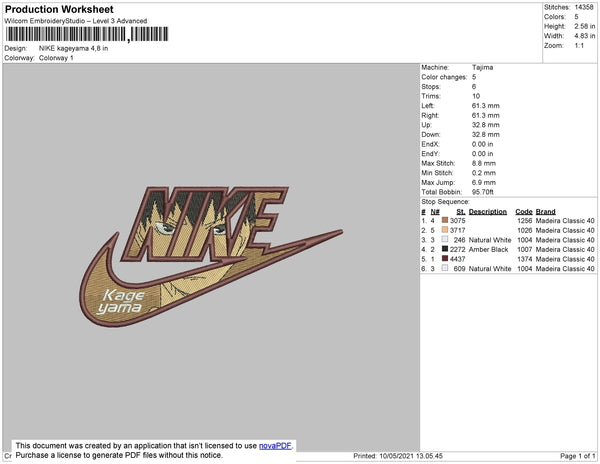600x464 pixels.
Task: Click the Max Jump value '6.9 mm'
Action: 484,182
